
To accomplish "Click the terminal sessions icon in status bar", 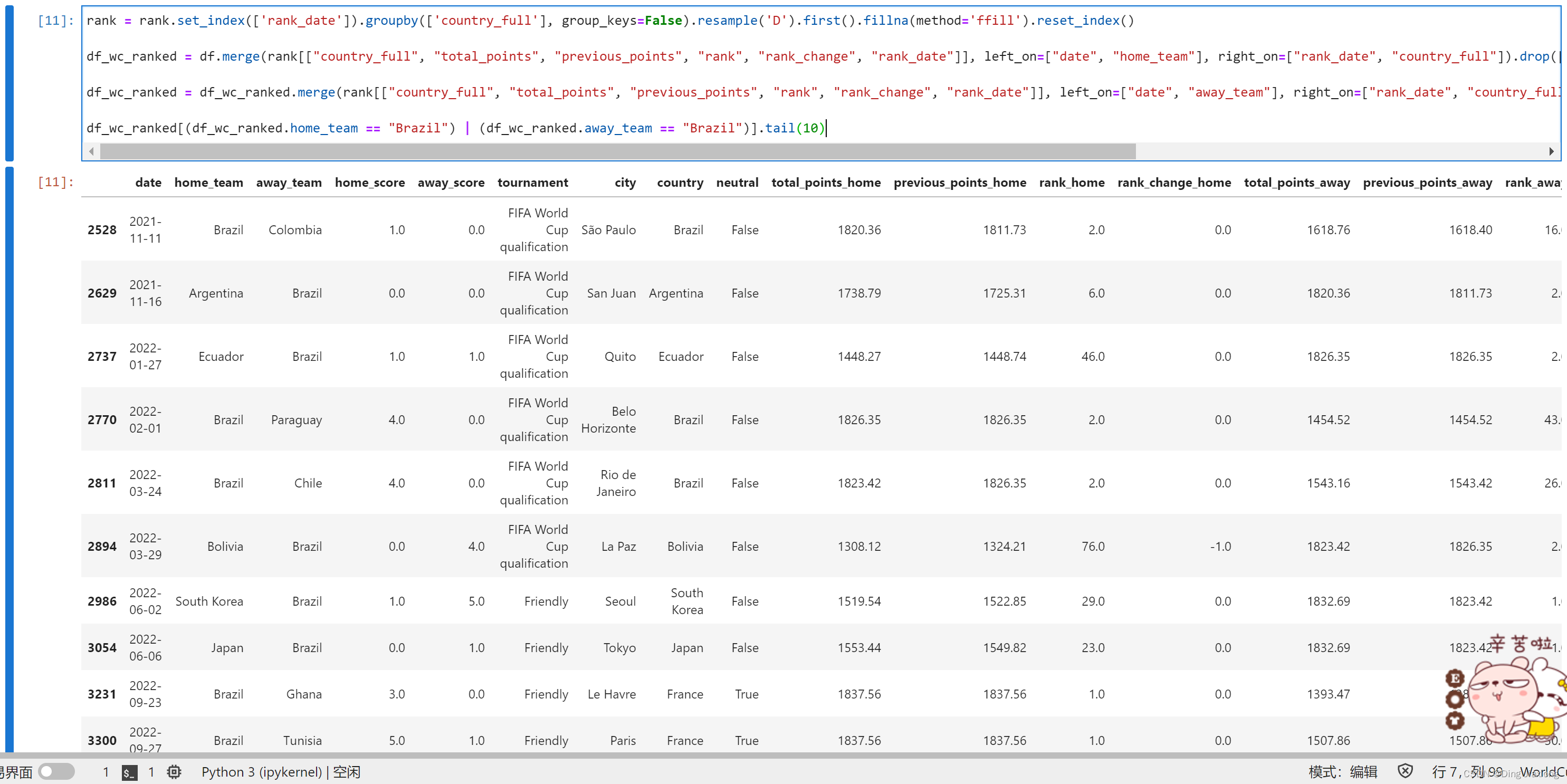I will 130,772.
